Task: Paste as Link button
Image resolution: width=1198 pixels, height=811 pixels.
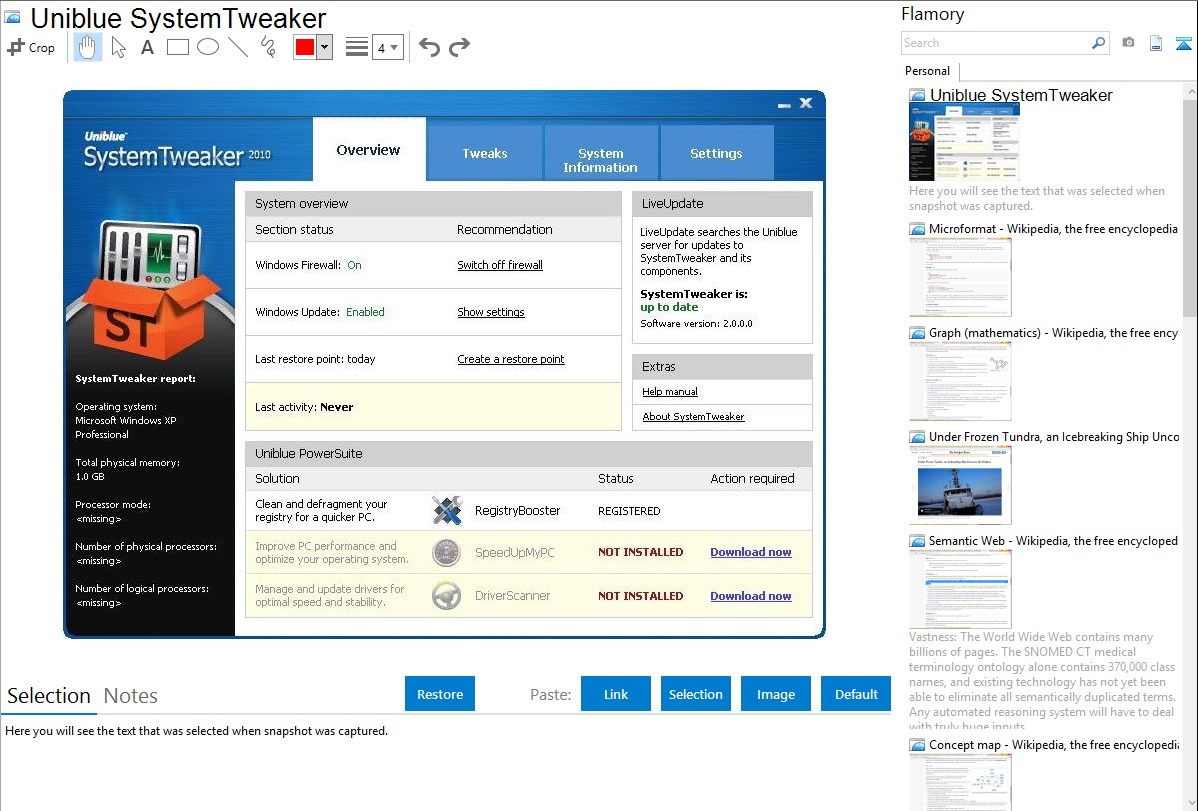Action: tap(616, 694)
